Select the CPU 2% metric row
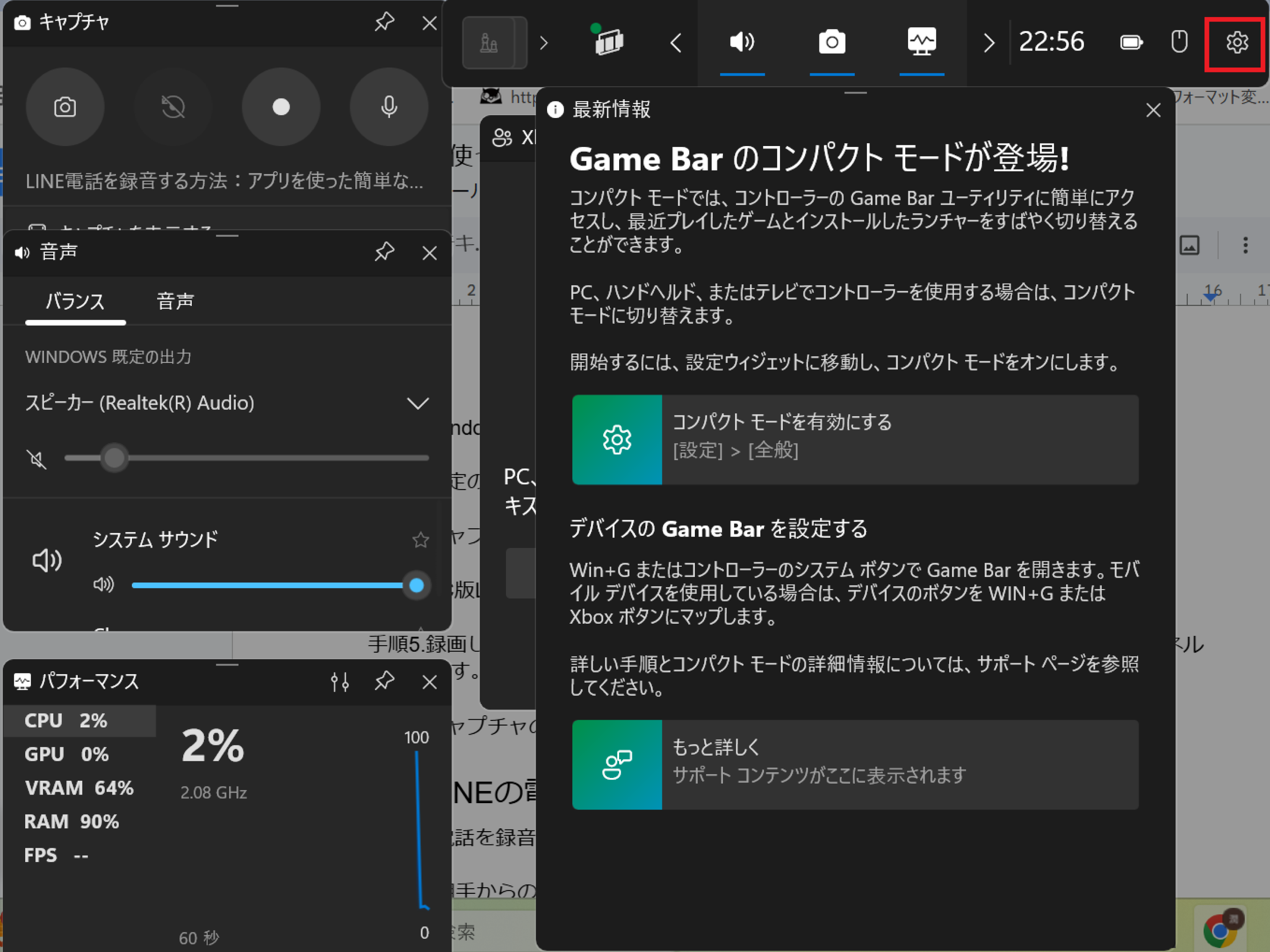Screen dimensions: 1270x952 [80, 720]
